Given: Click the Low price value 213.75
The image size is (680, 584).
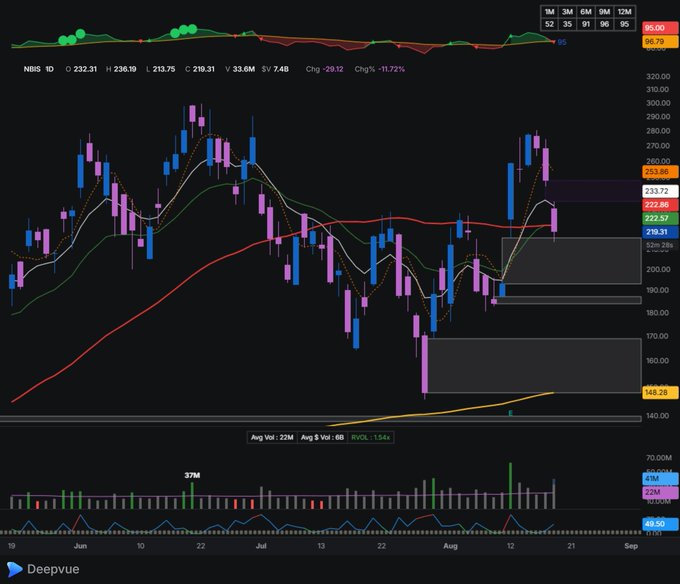Looking at the screenshot, I should pos(164,69).
